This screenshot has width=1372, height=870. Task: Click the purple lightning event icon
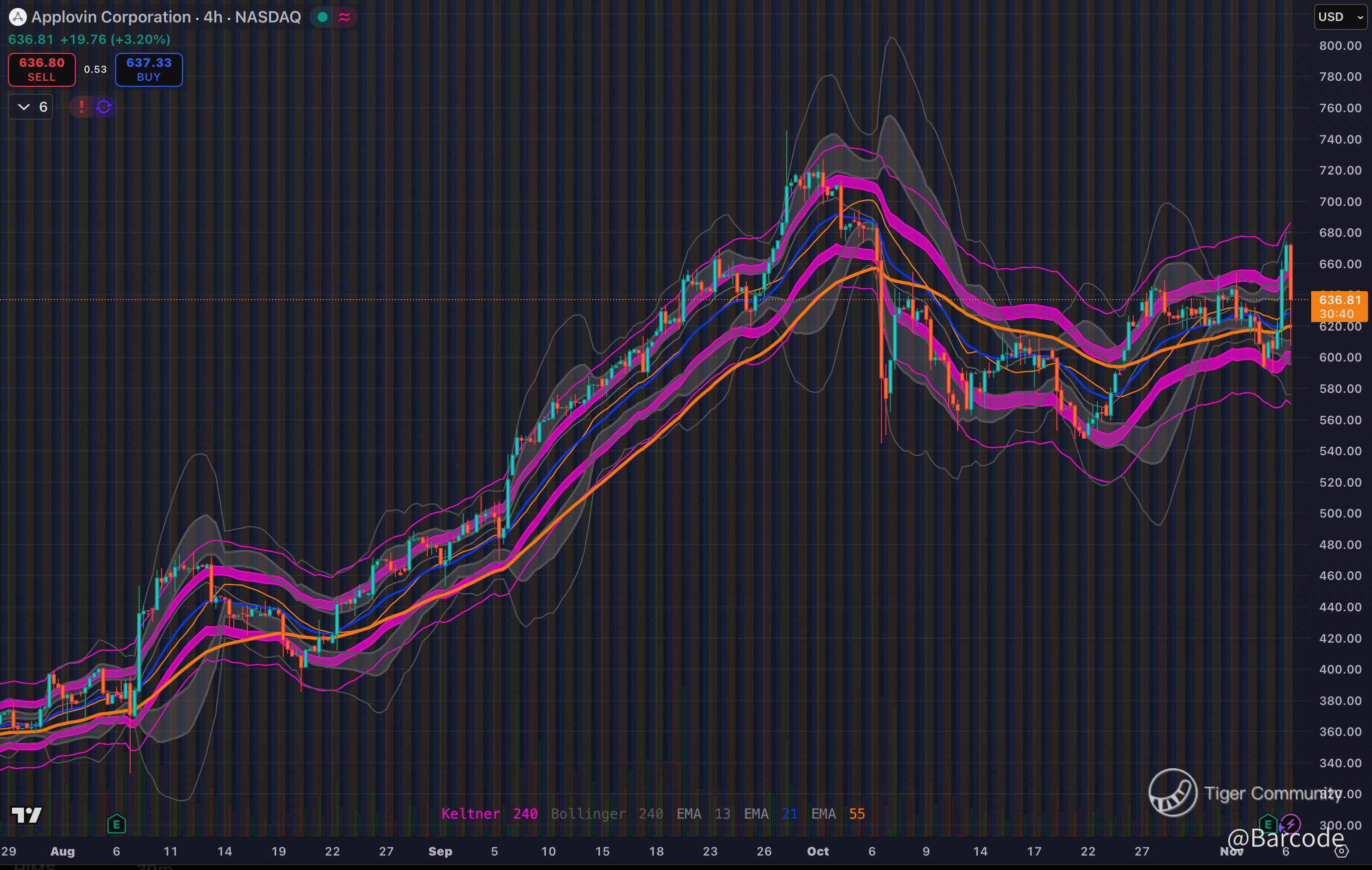1291,823
